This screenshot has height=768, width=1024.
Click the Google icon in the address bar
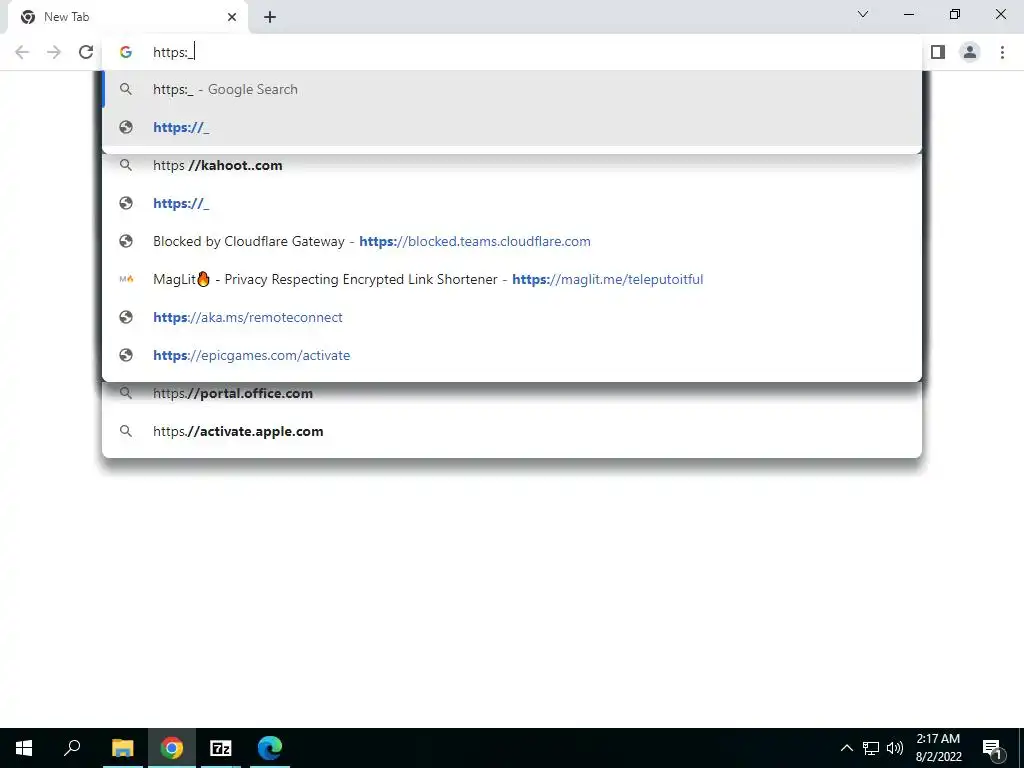pyautogui.click(x=126, y=52)
